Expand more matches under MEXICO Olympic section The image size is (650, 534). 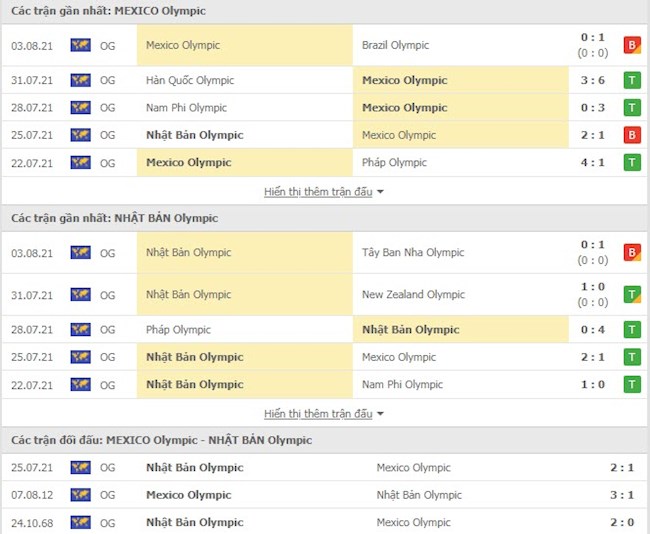324,191
